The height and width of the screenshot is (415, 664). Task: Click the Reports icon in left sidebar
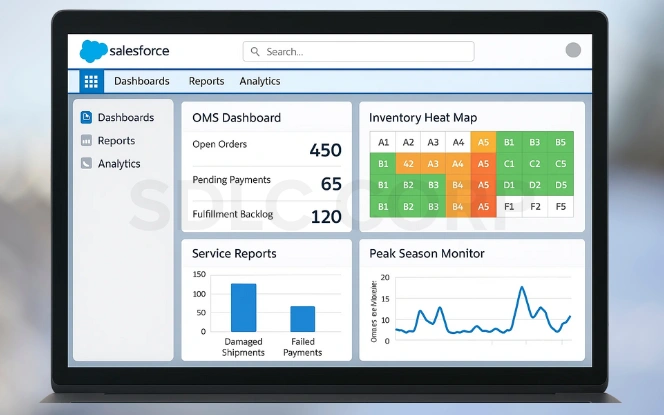pos(87,141)
